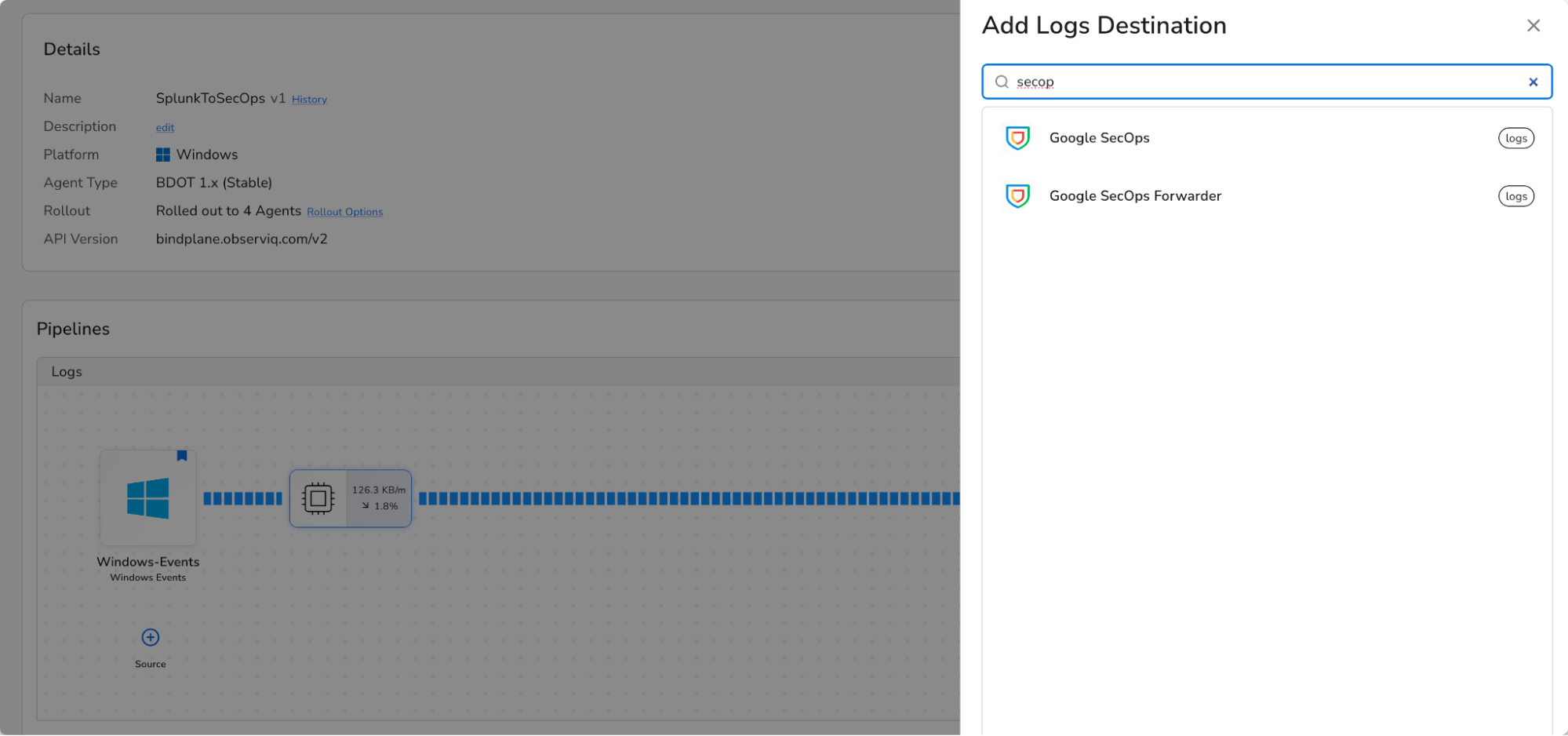The image size is (1568, 736).
Task: Click the search magnifier icon
Action: click(1002, 82)
